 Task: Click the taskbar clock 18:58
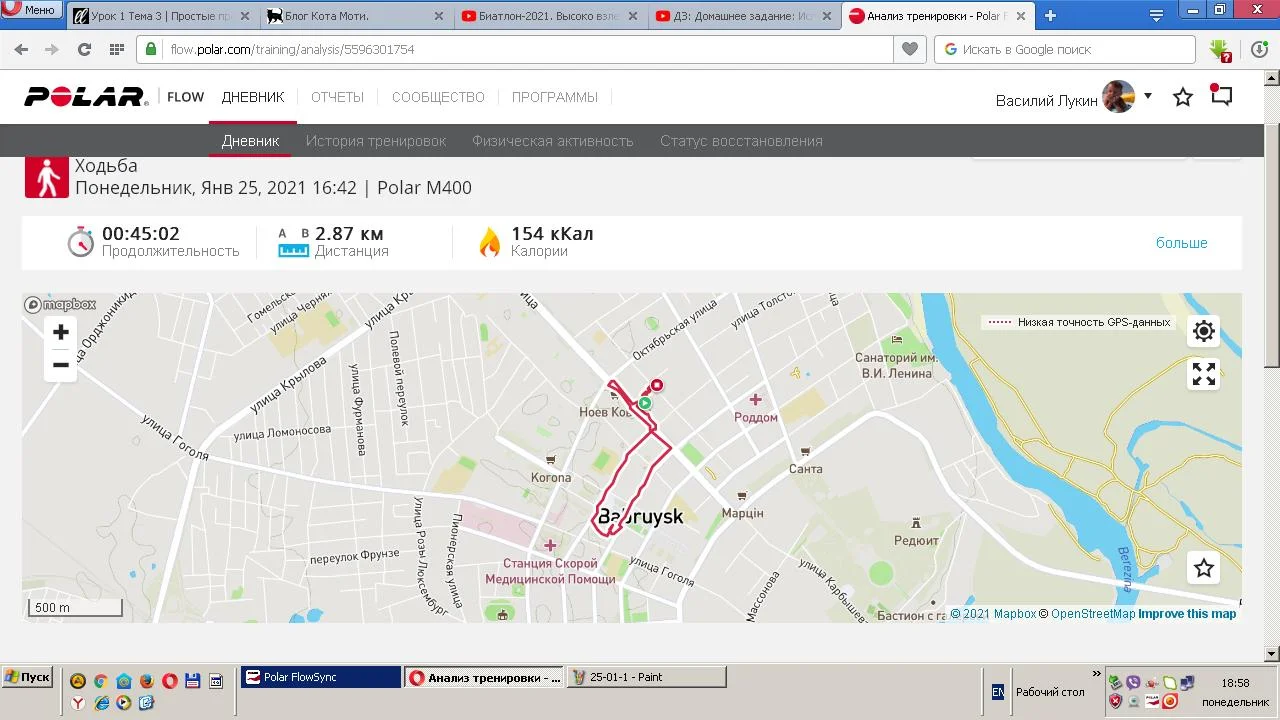point(1235,683)
